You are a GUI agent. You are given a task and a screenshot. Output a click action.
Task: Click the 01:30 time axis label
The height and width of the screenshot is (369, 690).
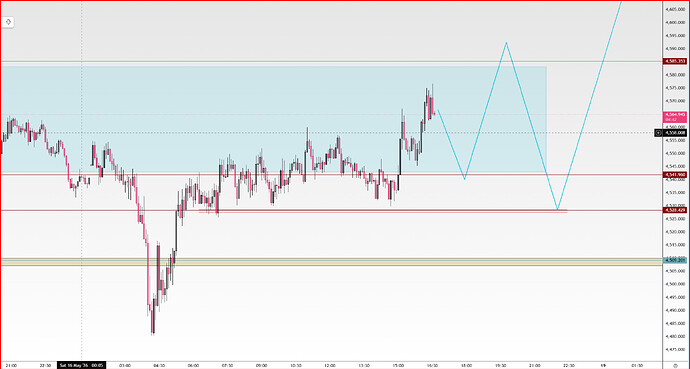[637, 365]
